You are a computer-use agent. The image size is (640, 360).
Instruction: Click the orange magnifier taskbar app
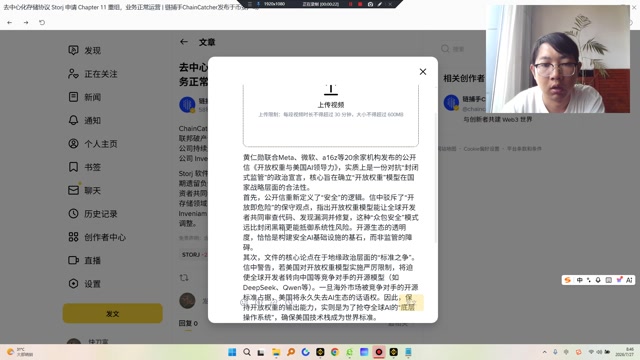[x=291, y=352]
